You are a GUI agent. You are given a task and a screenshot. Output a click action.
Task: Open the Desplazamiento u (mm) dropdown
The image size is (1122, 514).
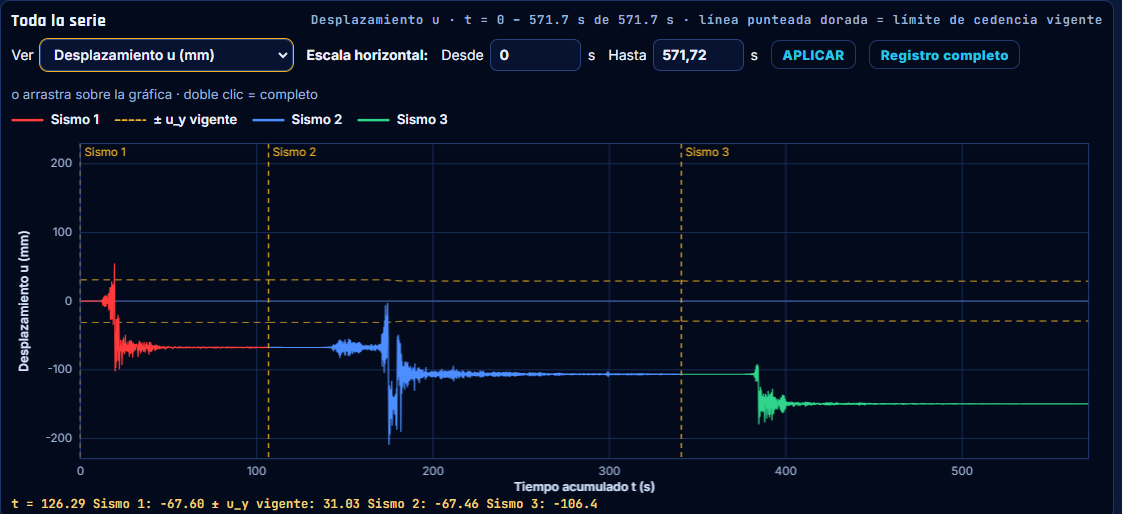166,55
